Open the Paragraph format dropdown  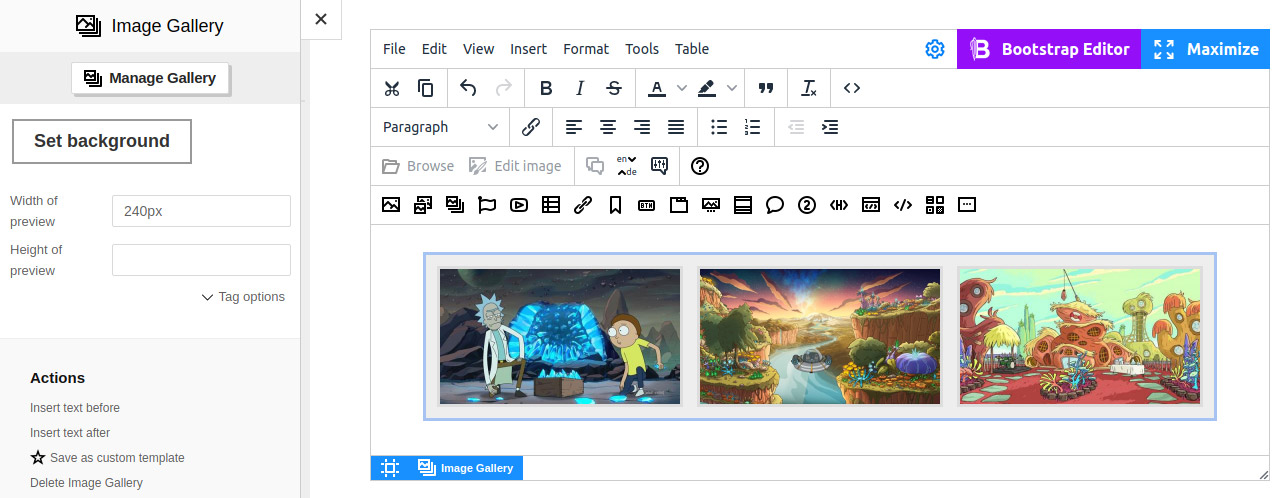[x=440, y=127]
